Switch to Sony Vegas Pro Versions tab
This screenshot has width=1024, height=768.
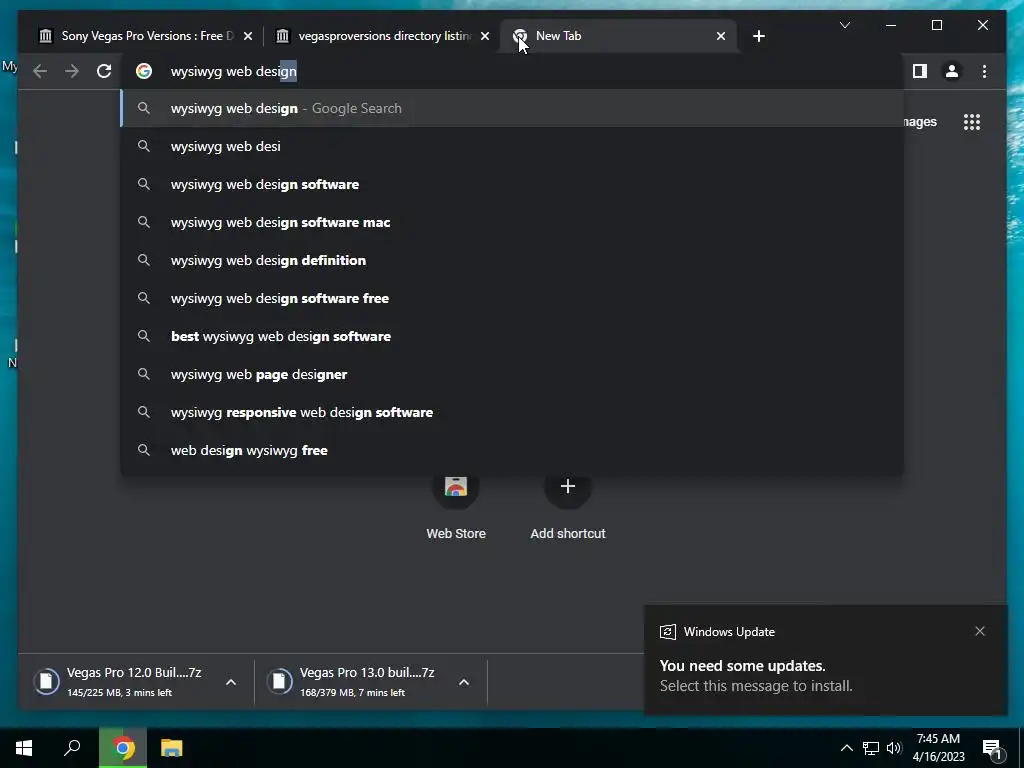[144, 36]
